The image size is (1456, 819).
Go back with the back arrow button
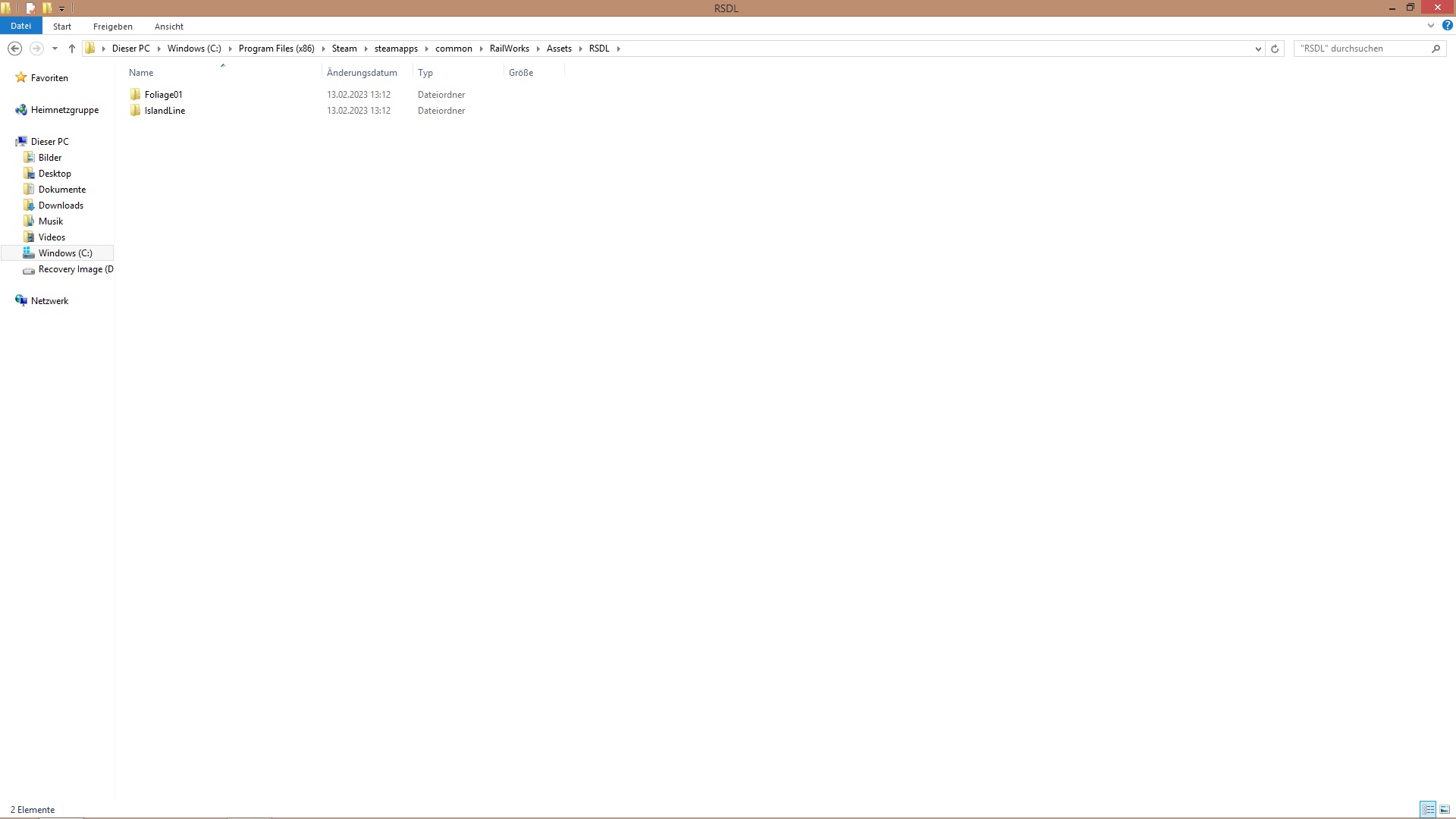coord(14,49)
